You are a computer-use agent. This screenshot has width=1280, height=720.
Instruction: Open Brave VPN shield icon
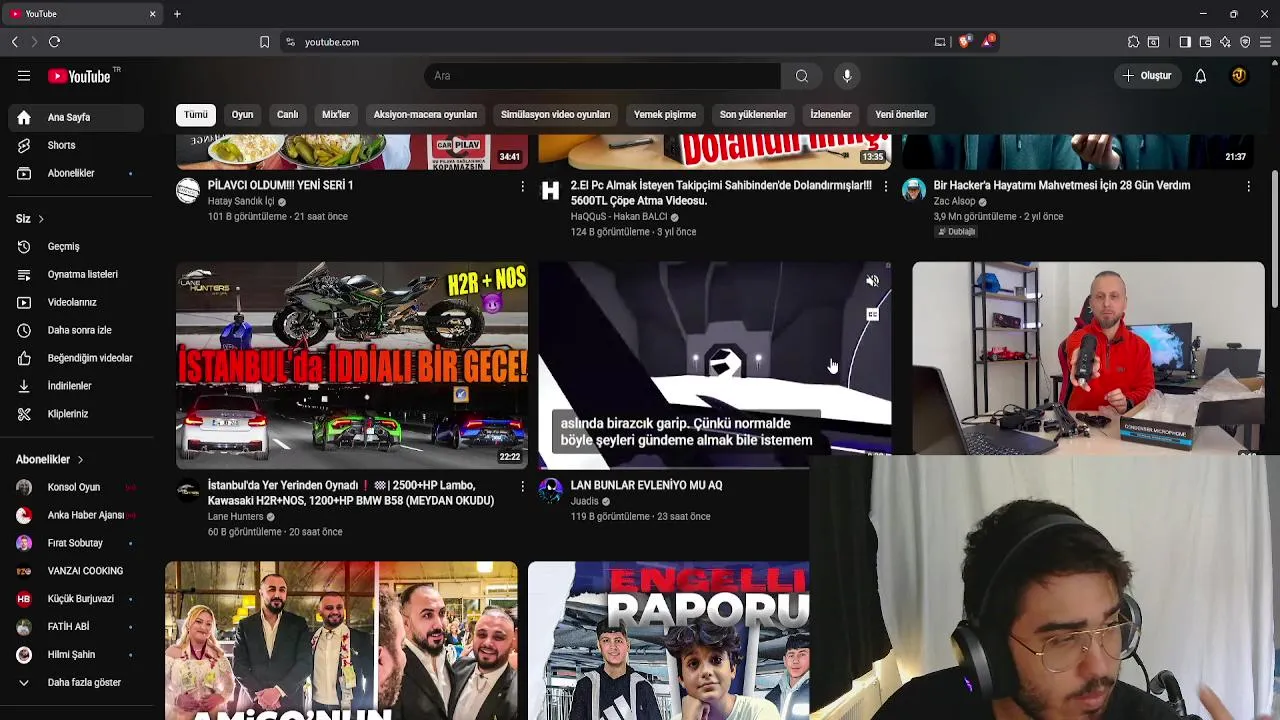1245,42
